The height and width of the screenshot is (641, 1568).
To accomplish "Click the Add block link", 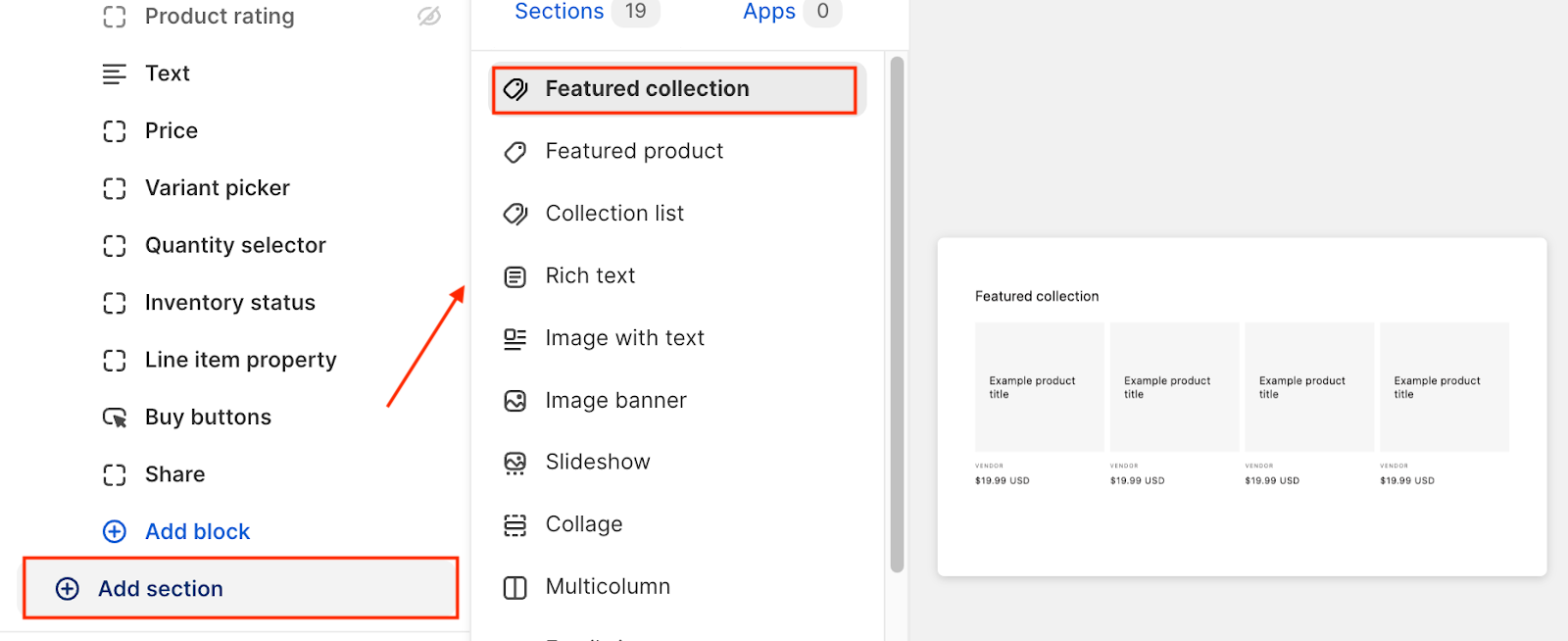I will [197, 531].
